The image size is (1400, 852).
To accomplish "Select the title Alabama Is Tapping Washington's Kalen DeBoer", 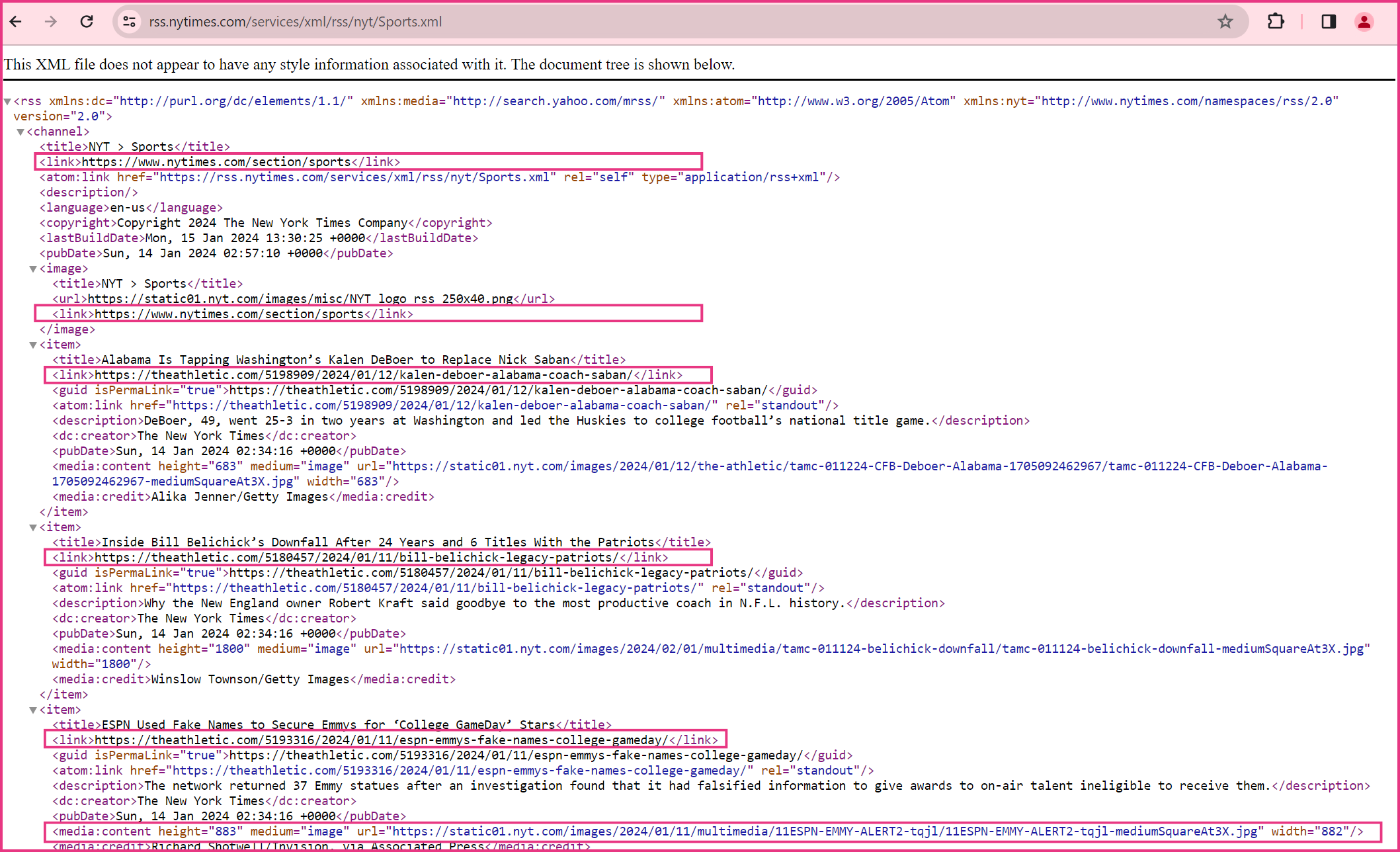I will pos(339,360).
